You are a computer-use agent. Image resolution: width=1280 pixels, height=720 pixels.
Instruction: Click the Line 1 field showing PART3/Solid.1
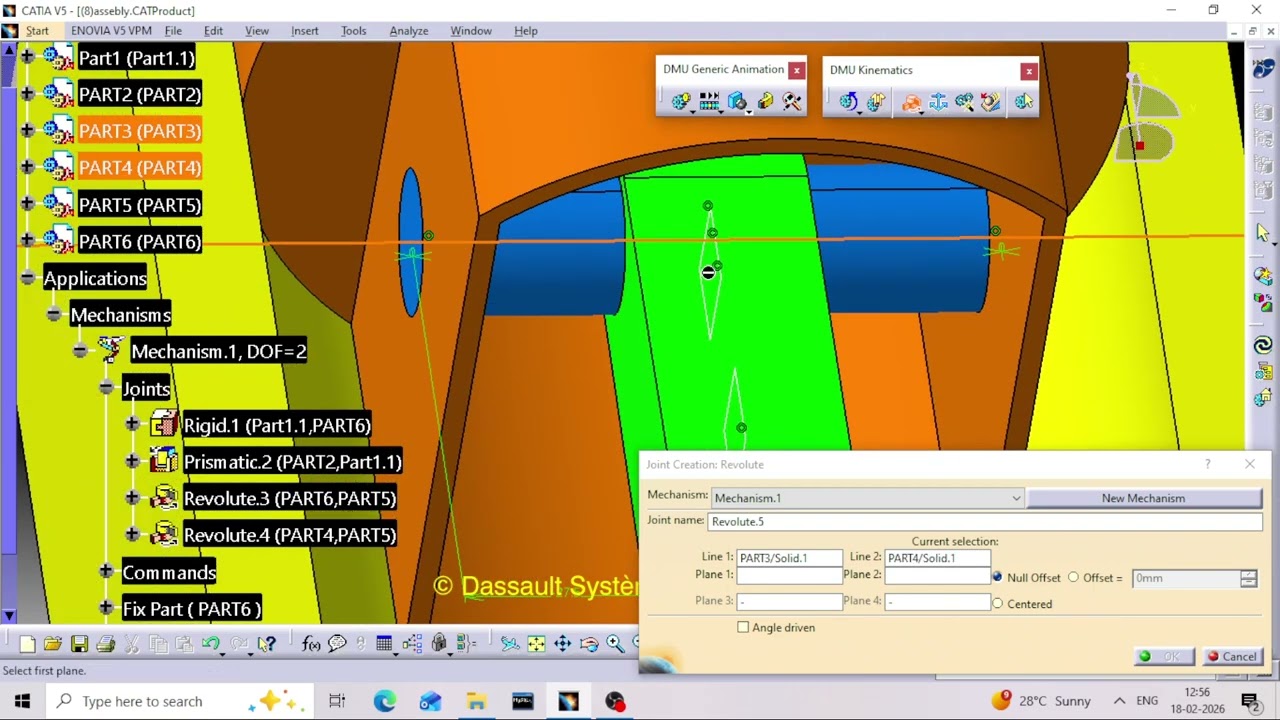(789, 558)
